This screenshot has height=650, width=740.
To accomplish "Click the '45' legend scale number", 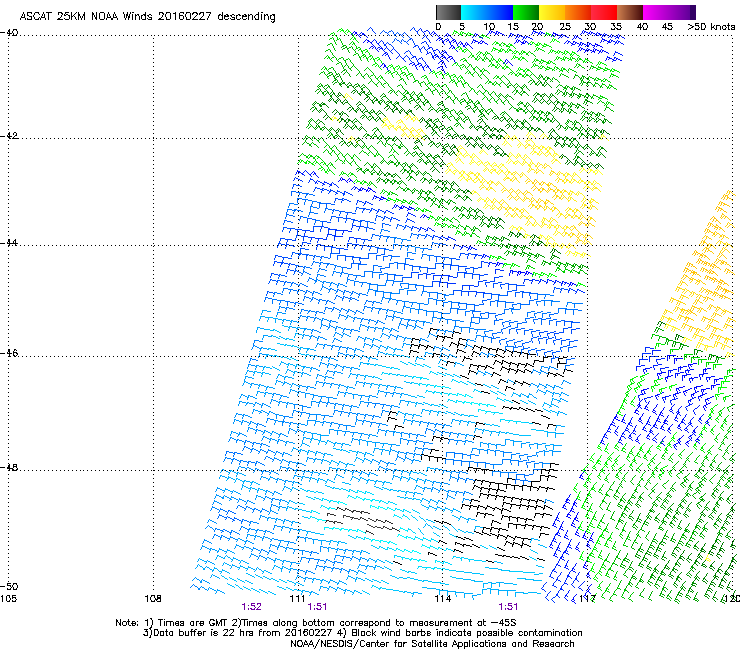I will (667, 27).
